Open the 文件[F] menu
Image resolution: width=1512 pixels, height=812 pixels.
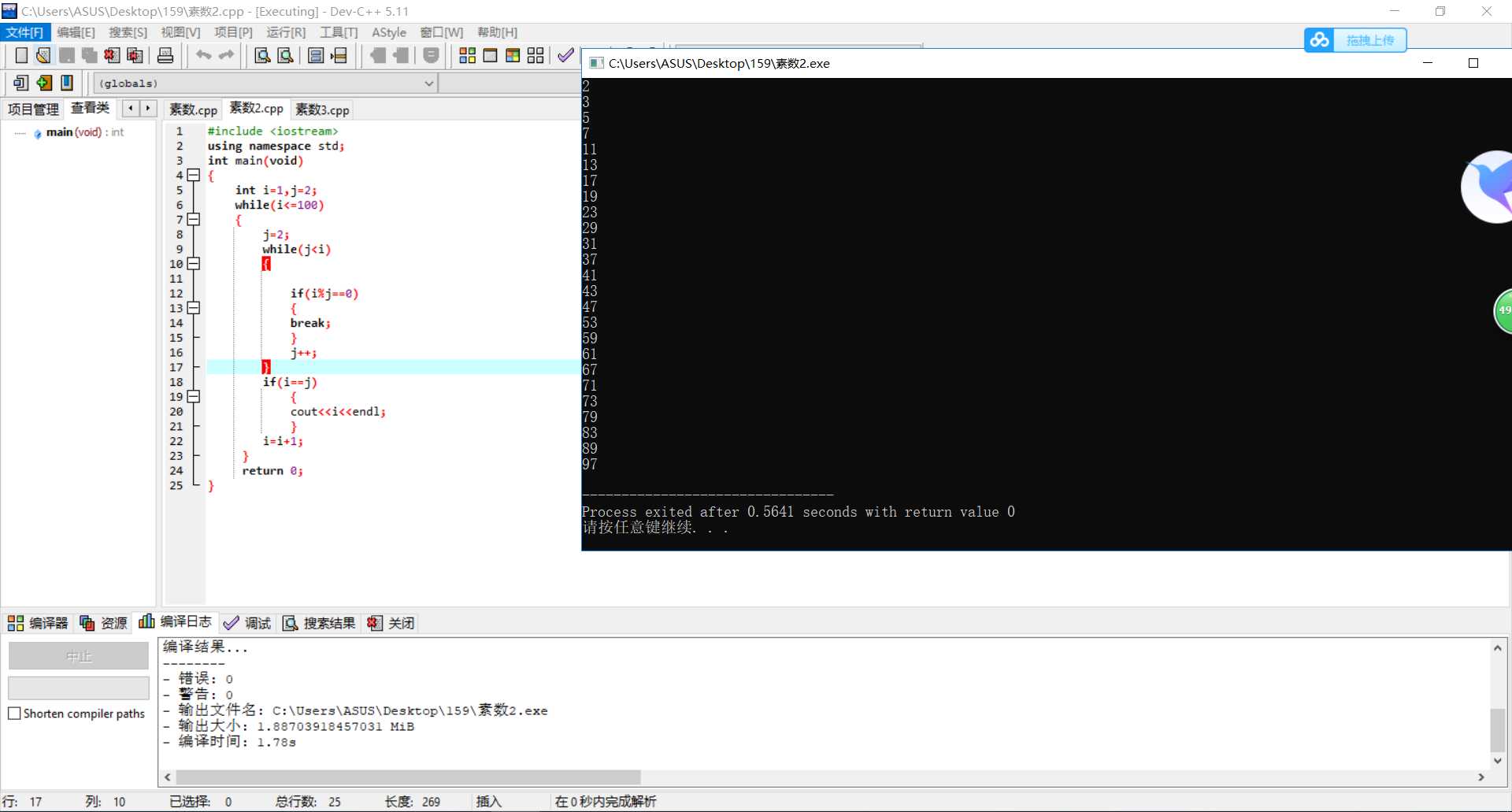(x=24, y=32)
